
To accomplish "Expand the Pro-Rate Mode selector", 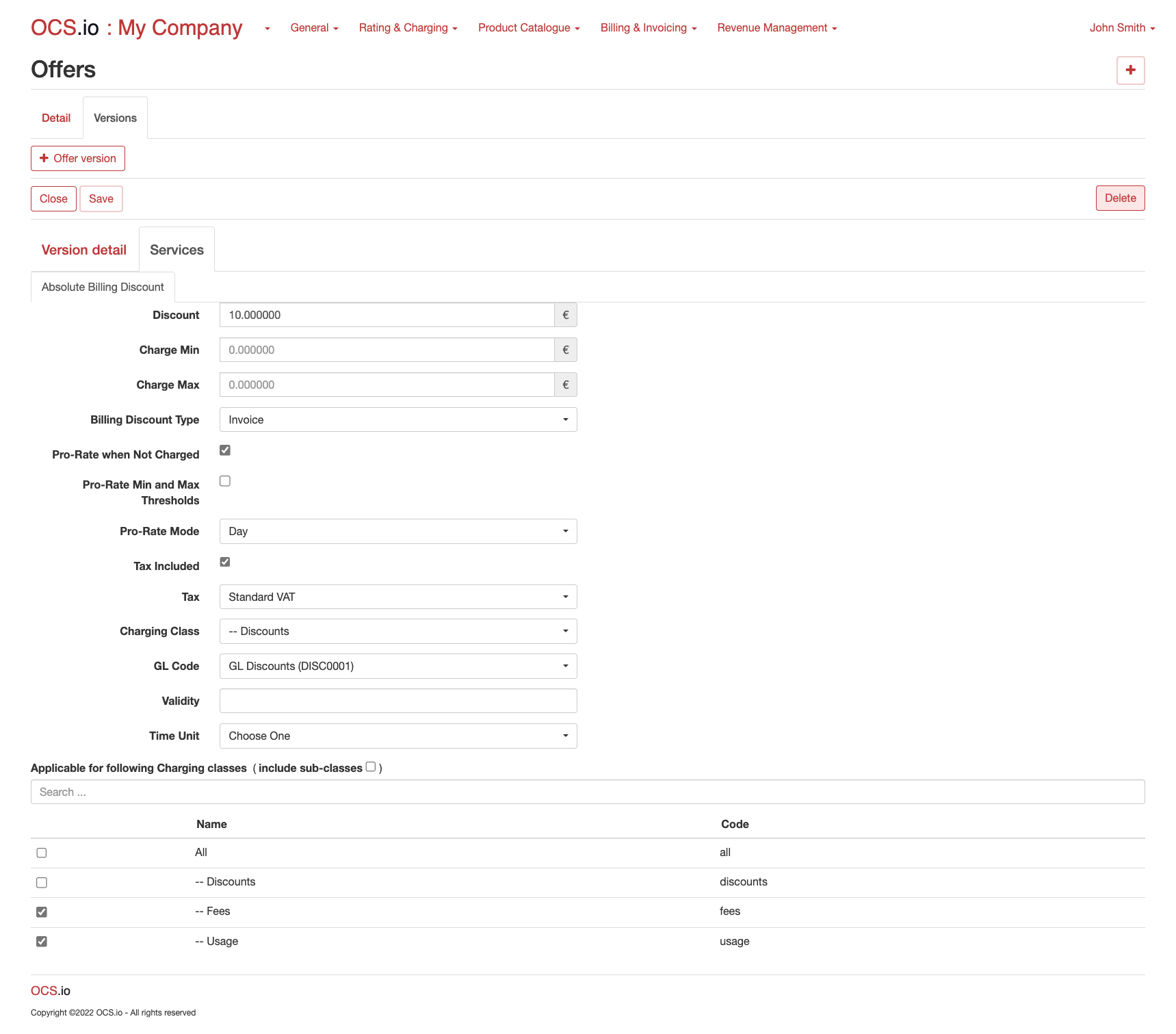I will pyautogui.click(x=397, y=531).
